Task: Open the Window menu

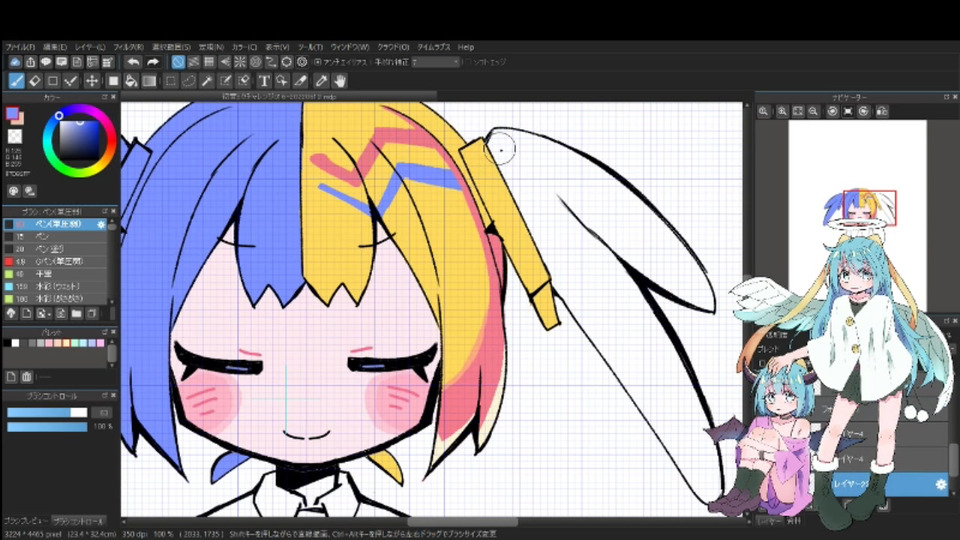Action: tap(350, 47)
